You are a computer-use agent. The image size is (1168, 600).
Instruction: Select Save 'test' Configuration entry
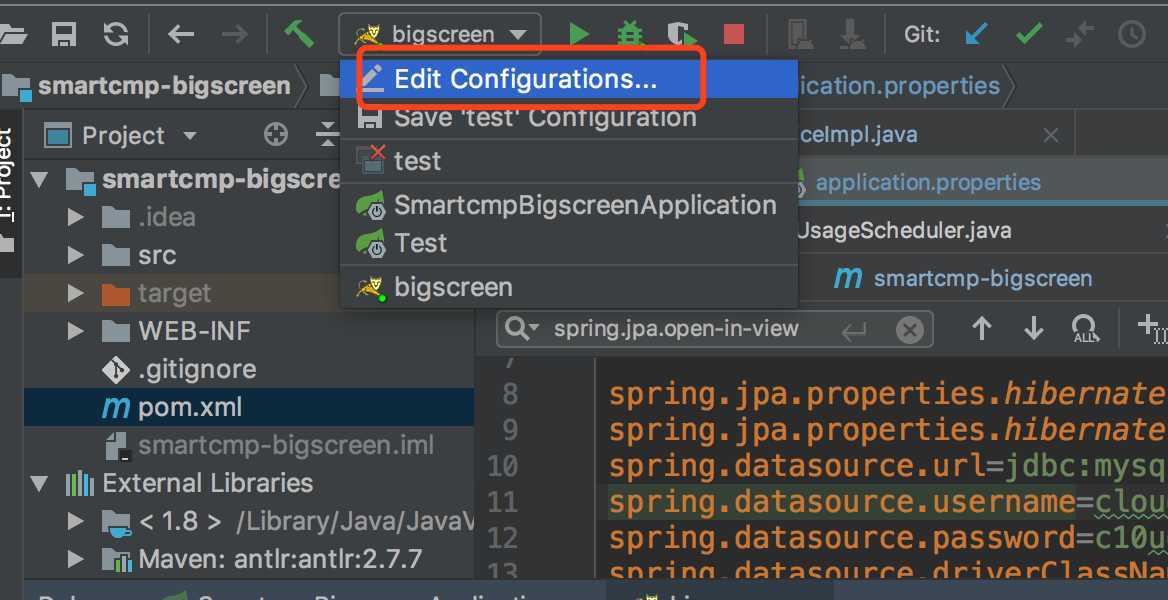point(569,117)
